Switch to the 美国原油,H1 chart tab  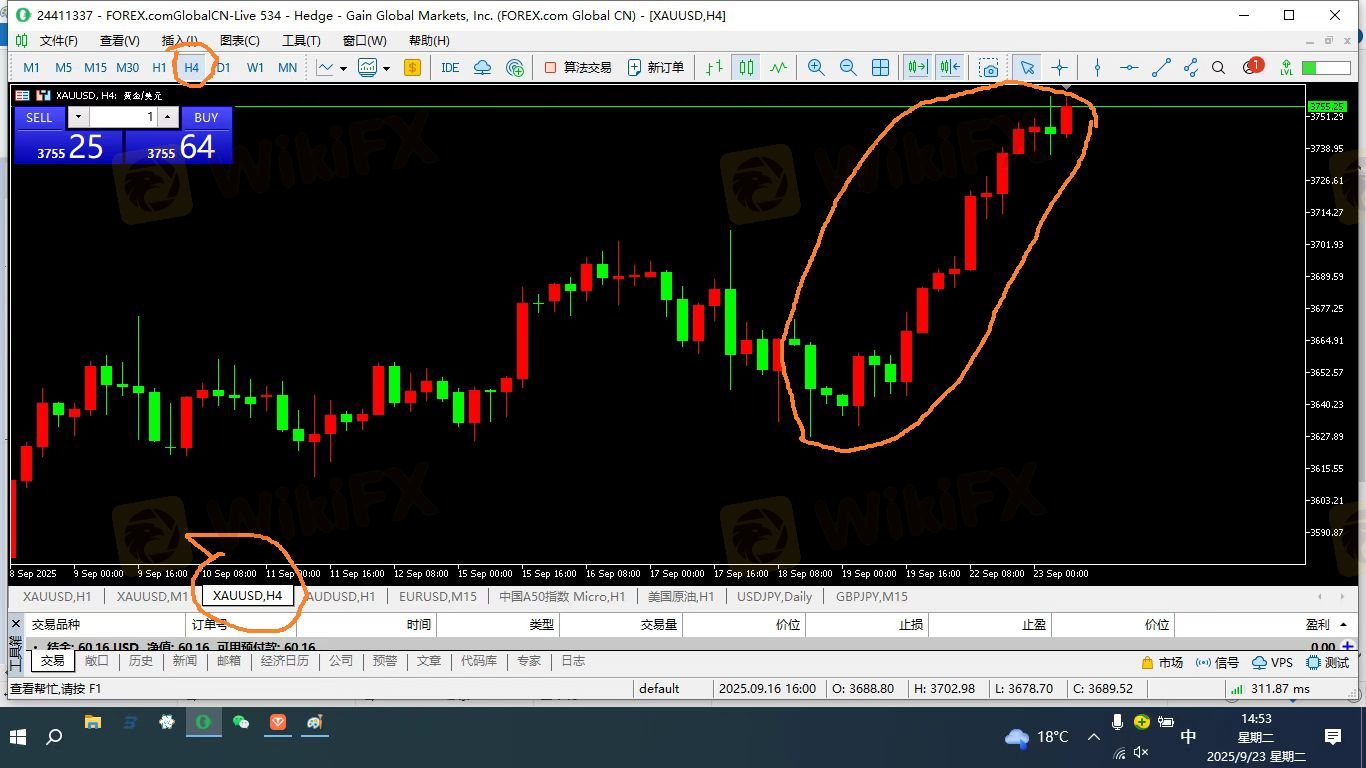tap(681, 596)
